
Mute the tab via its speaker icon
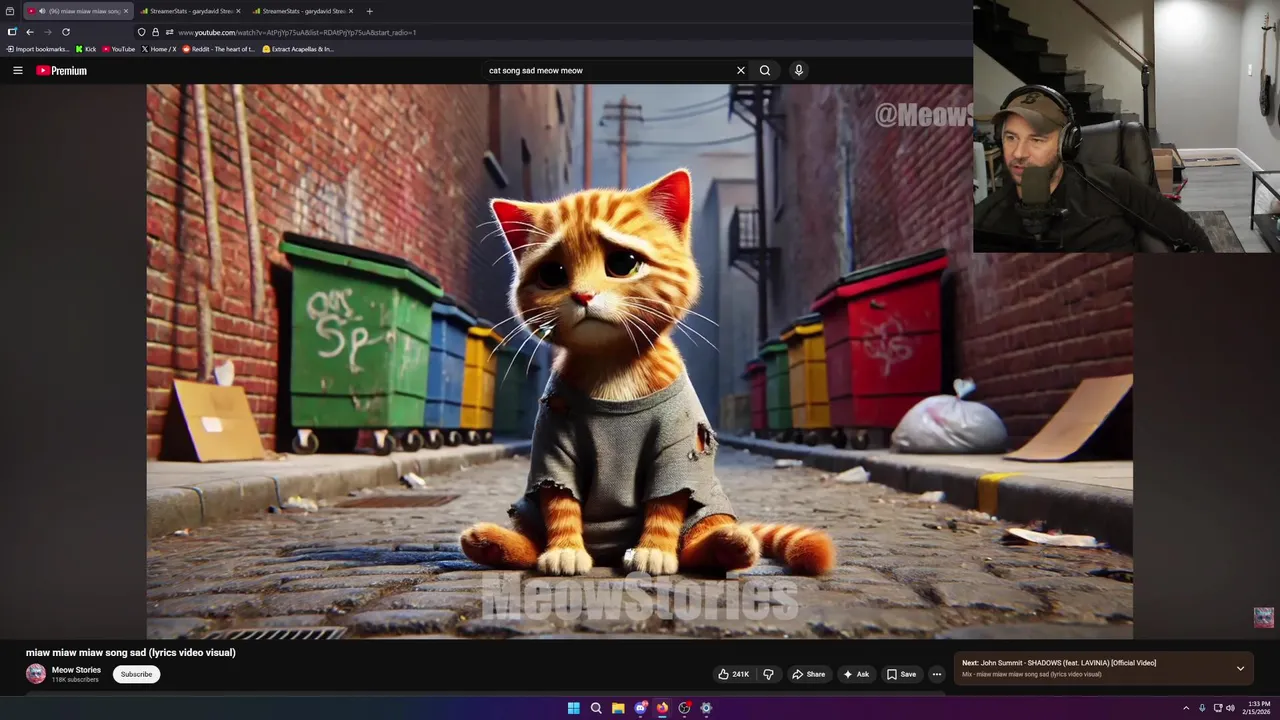(42, 11)
